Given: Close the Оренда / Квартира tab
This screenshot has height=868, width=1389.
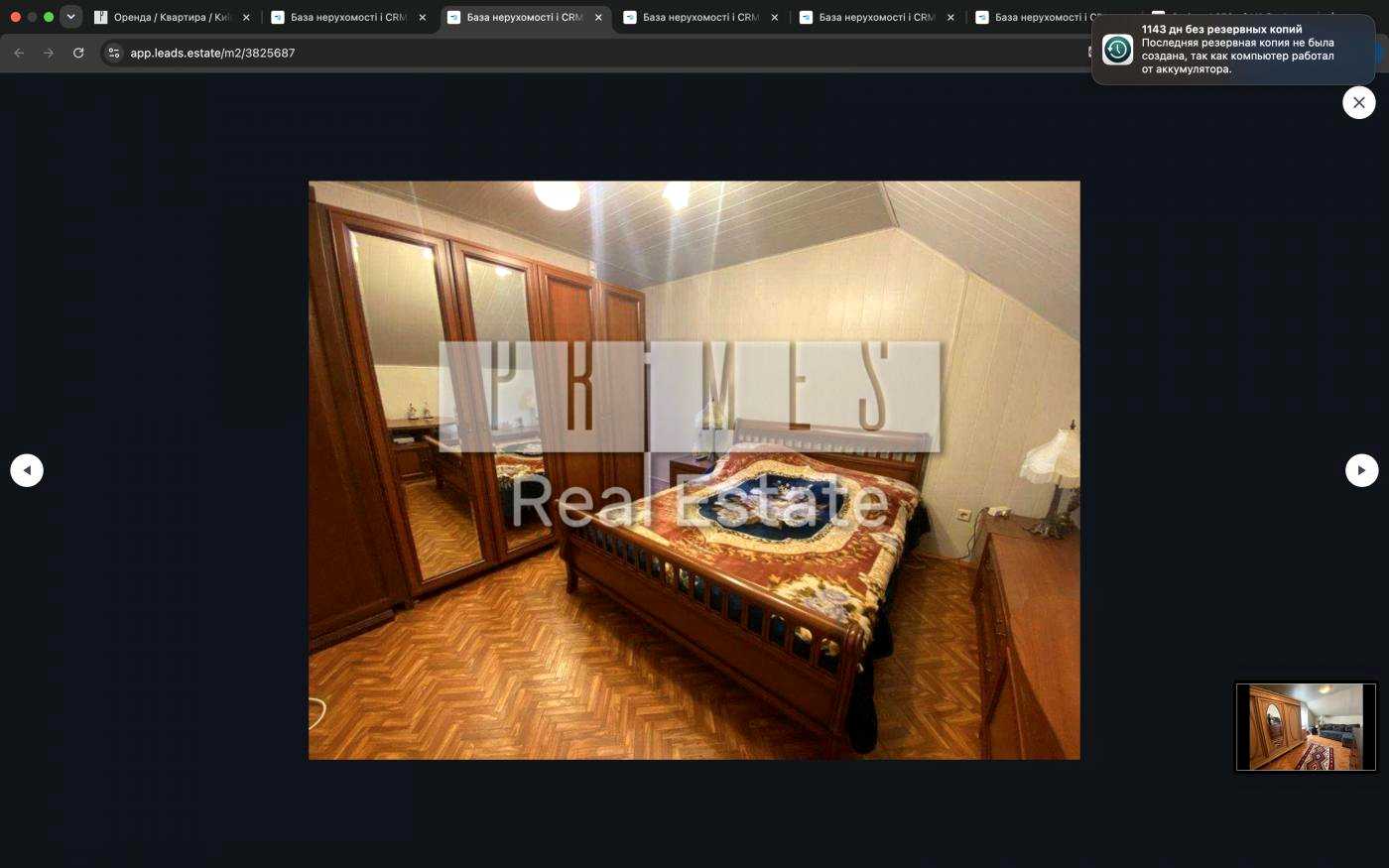Looking at the screenshot, I should [246, 17].
